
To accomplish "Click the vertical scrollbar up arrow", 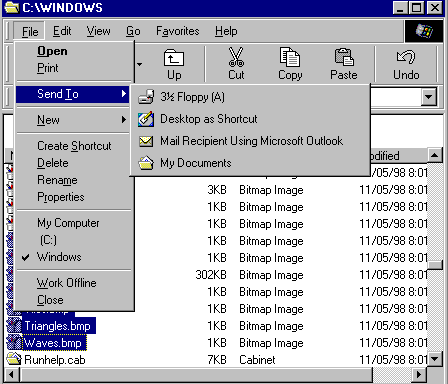I will 435,155.
